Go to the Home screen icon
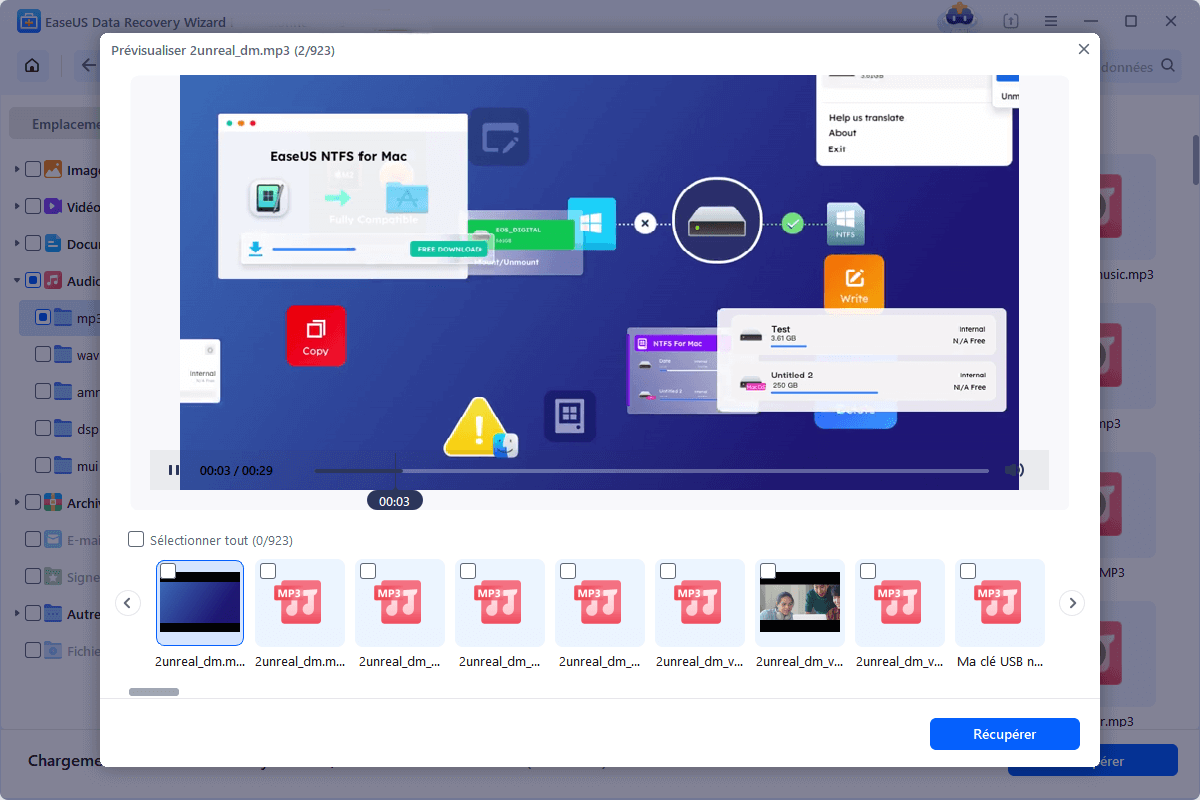 pyautogui.click(x=32, y=66)
